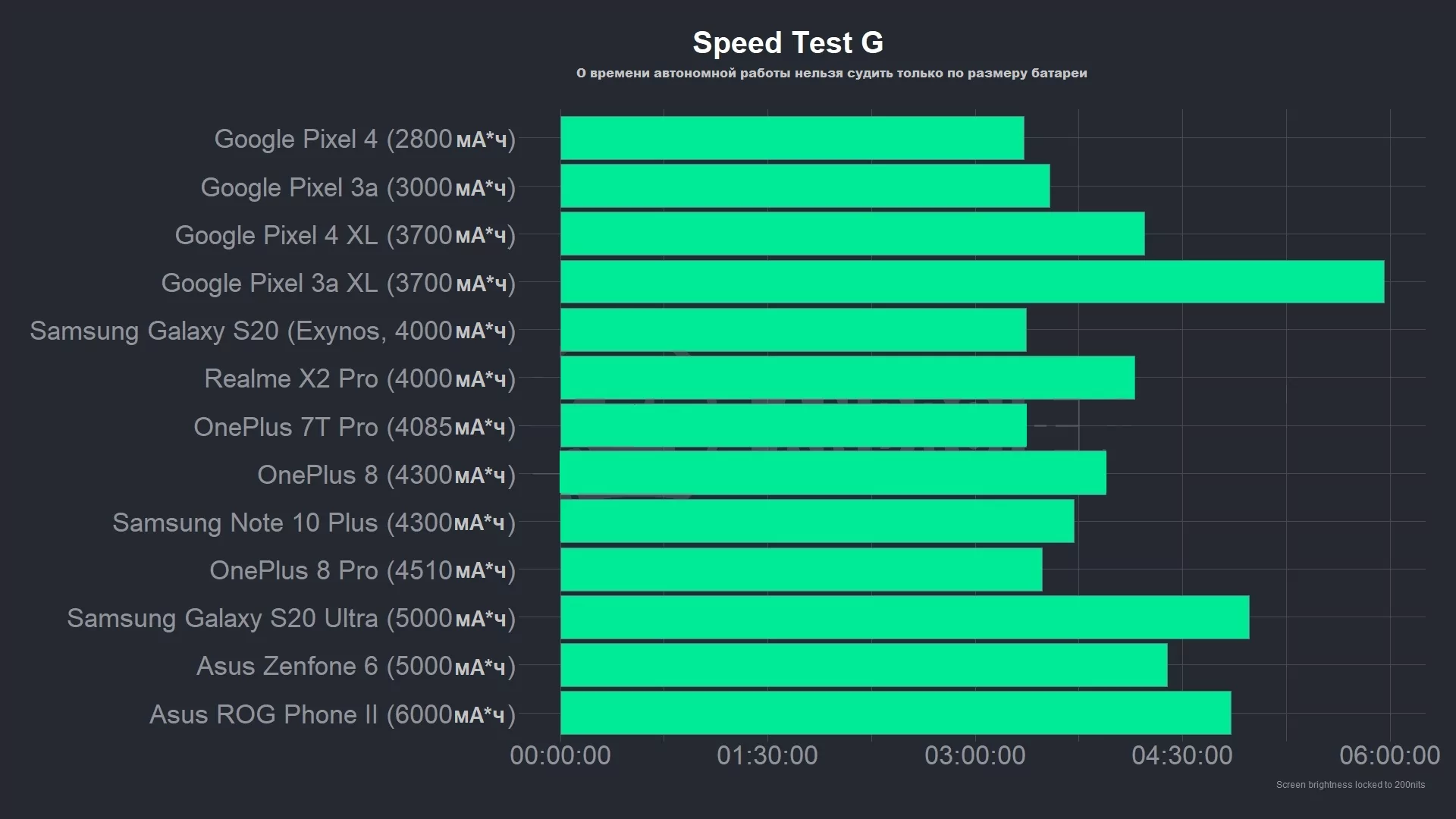Click the Asus Zenfone 6 label
1456x819 pixels.
pyautogui.click(x=356, y=666)
